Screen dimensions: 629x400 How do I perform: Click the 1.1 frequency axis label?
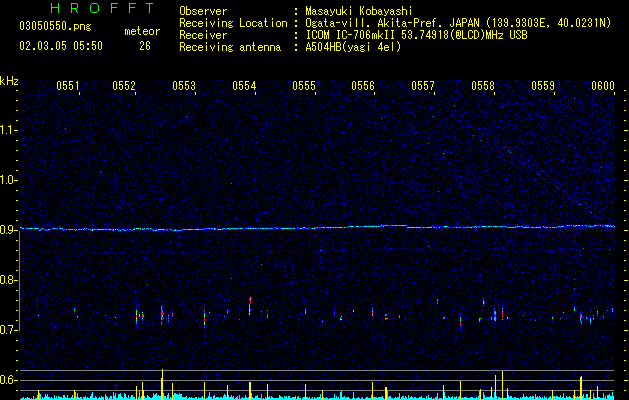point(8,130)
